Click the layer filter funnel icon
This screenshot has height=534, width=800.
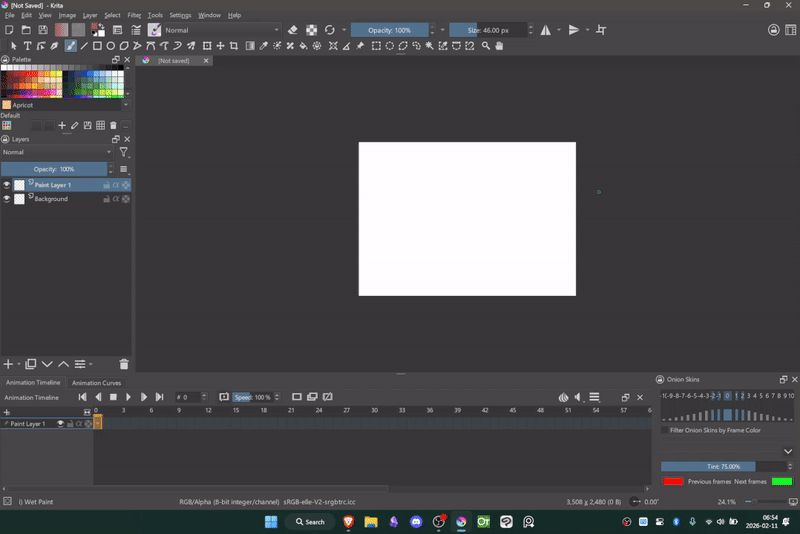click(x=124, y=152)
